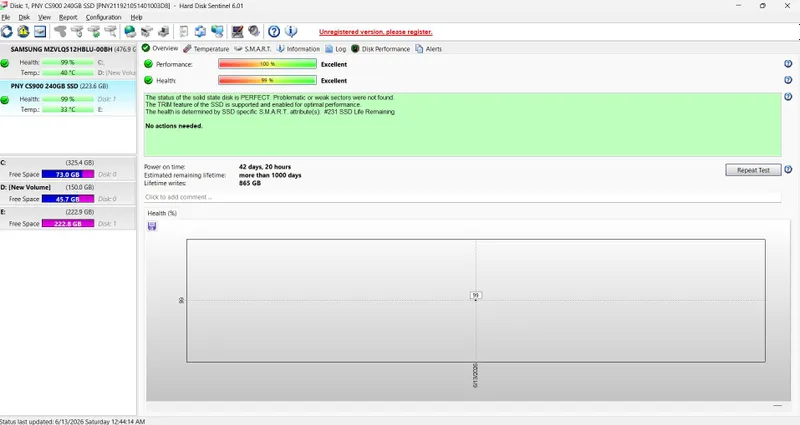Click the 'Click to add comment' field
The width and height of the screenshot is (800, 425).
[462, 197]
